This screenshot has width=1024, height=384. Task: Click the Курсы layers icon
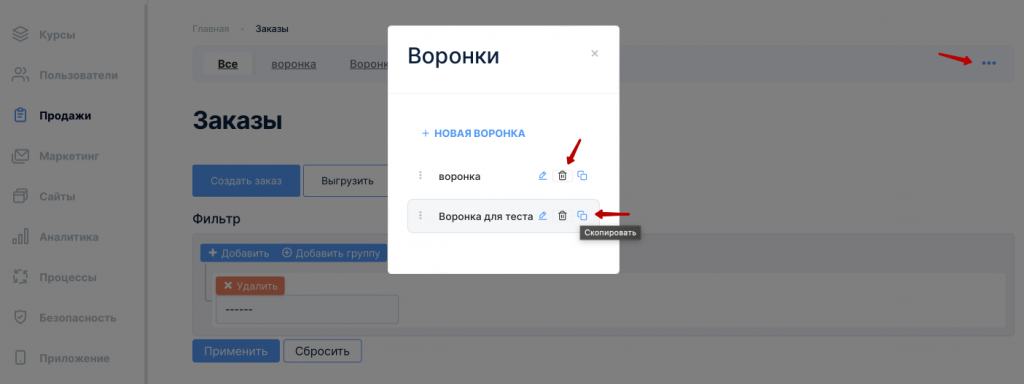tap(20, 35)
